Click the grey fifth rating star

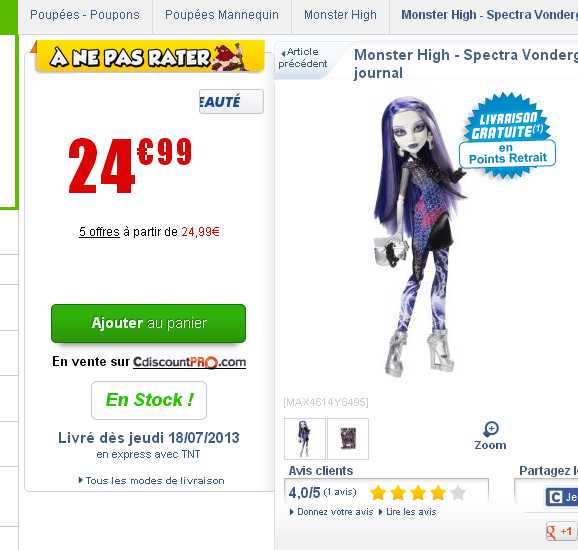[x=458, y=492]
